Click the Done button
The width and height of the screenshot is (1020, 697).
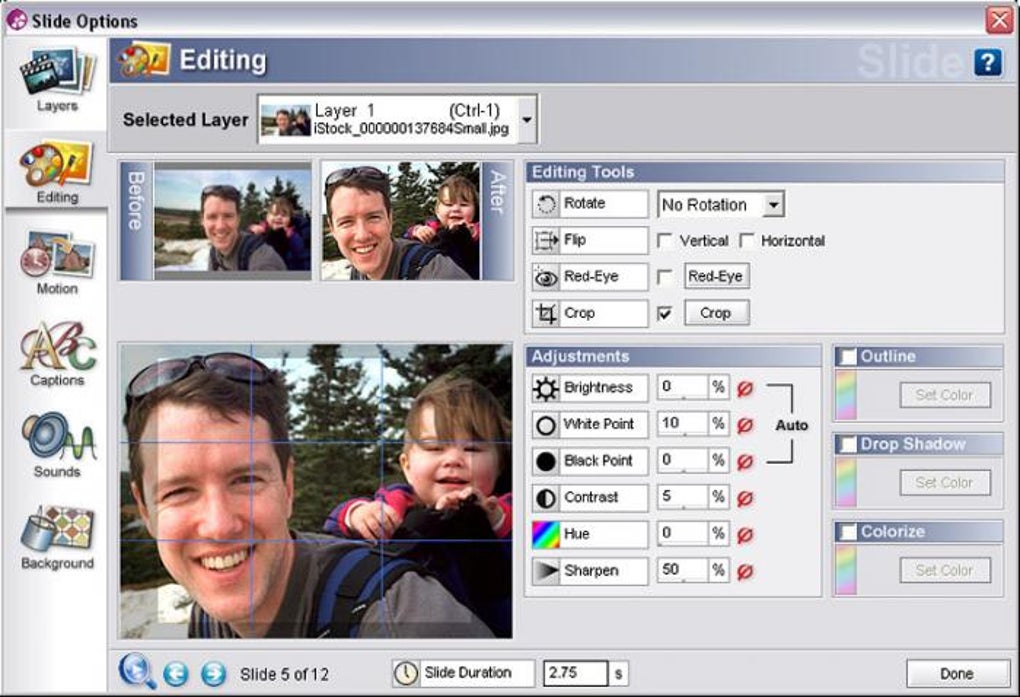tap(957, 674)
